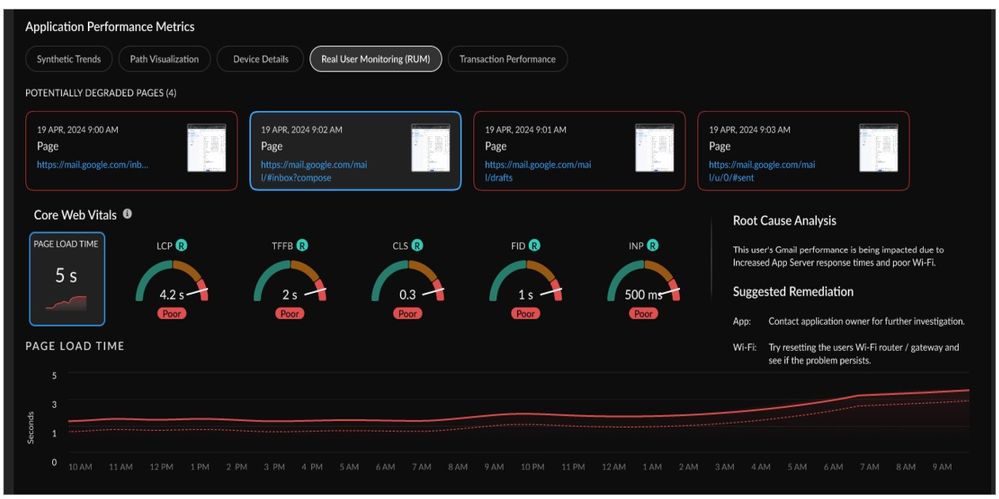Click thumbnail on the 9:00 AM page card
999x499 pixels.
pos(206,148)
